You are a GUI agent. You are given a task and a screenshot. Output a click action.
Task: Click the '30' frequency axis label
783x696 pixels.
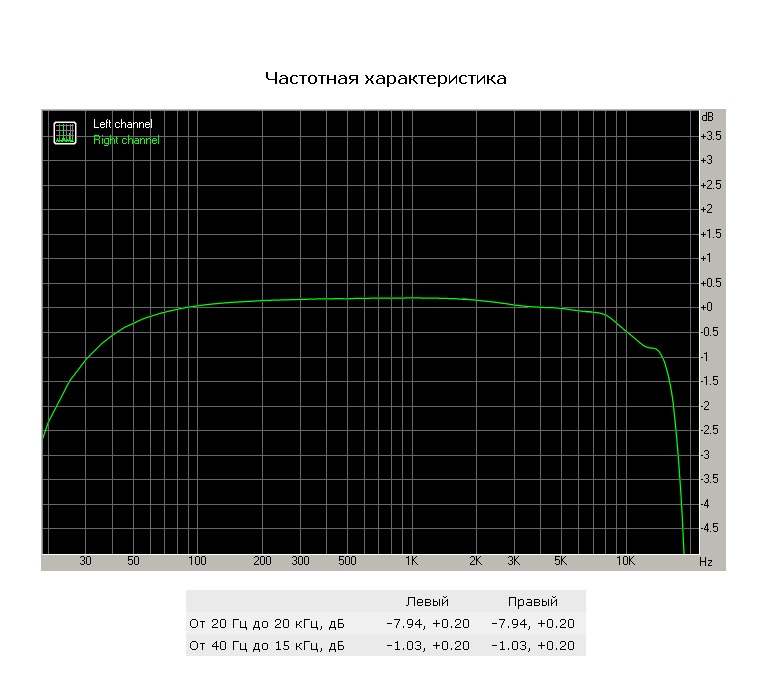click(85, 561)
